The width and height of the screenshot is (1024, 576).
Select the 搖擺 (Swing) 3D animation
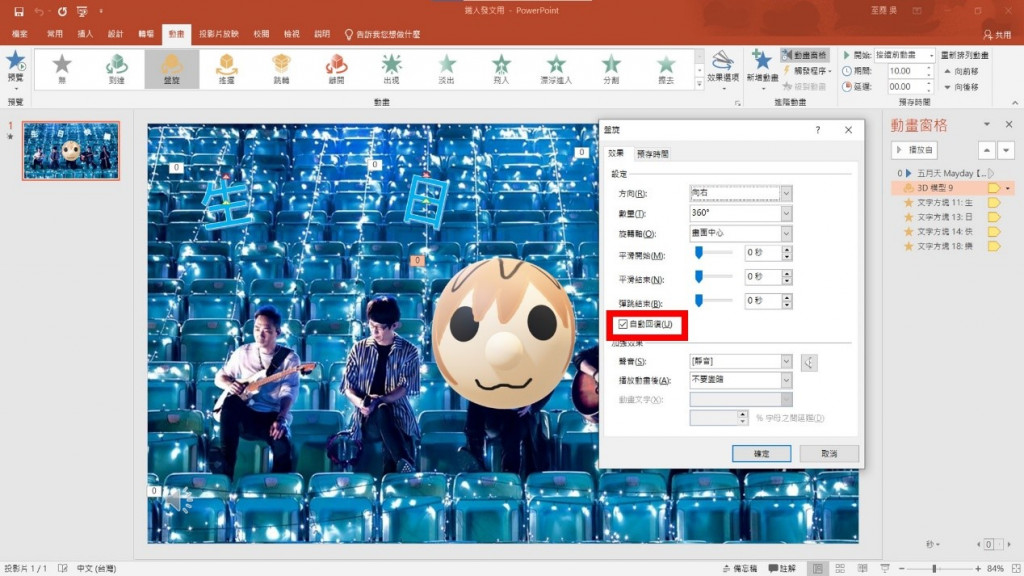pos(227,69)
